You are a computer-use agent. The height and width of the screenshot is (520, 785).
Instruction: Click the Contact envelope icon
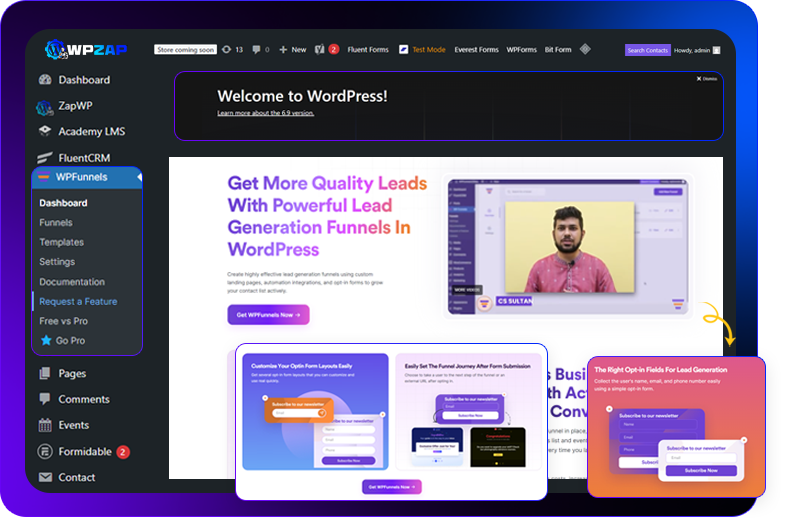pyautogui.click(x=45, y=478)
